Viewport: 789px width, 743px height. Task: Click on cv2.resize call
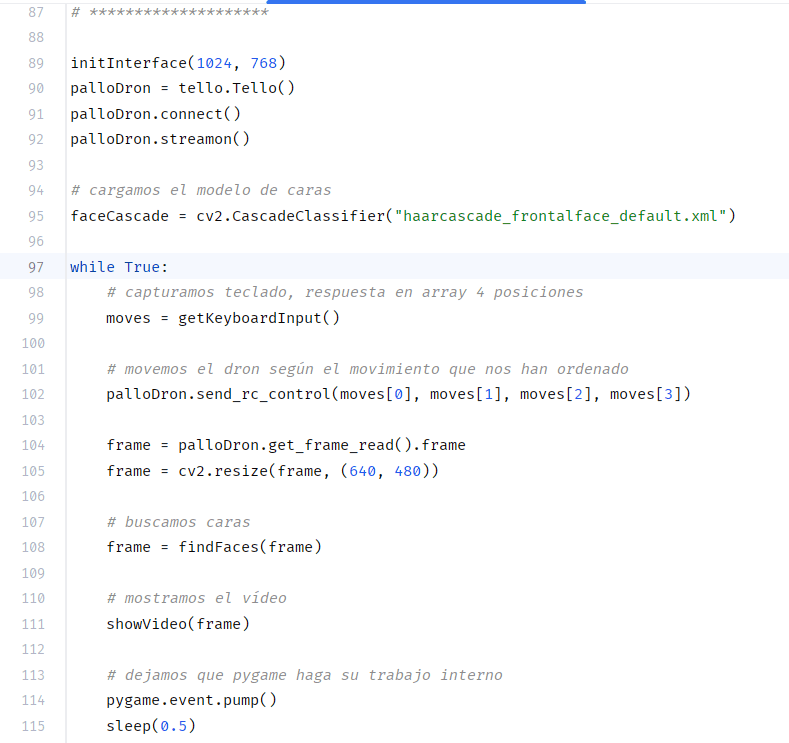coord(308,471)
